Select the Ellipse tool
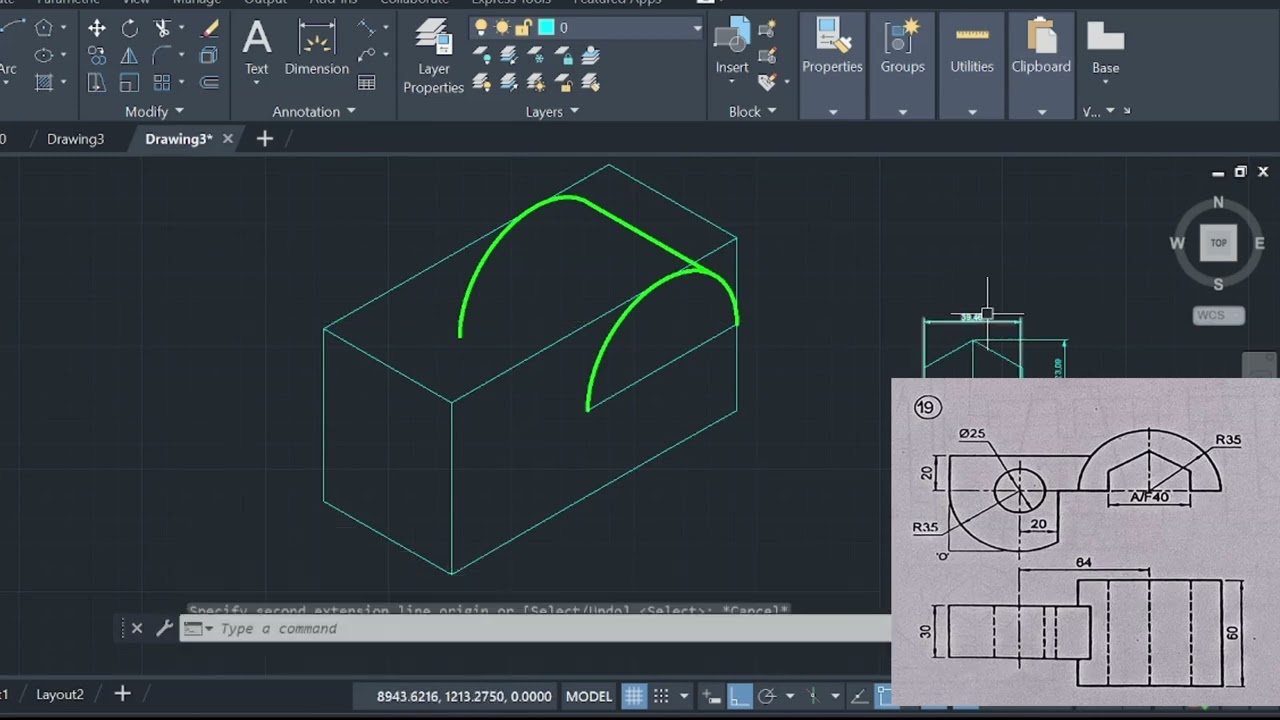Image resolution: width=1280 pixels, height=720 pixels. point(44,55)
